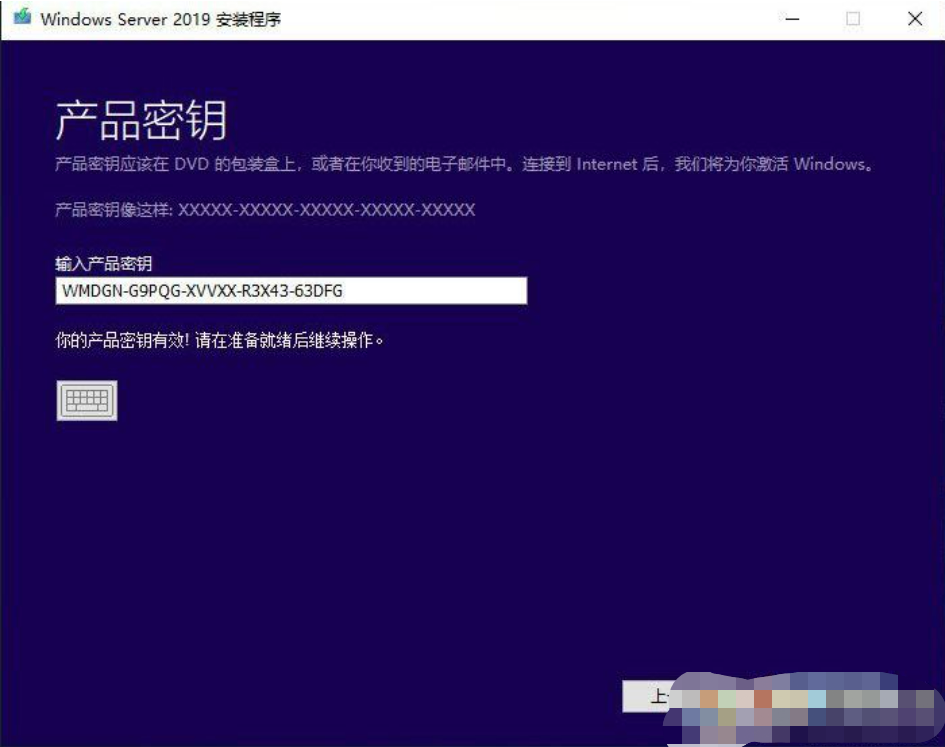
Task: Click the label 输入产品密钥
Action: 104,263
